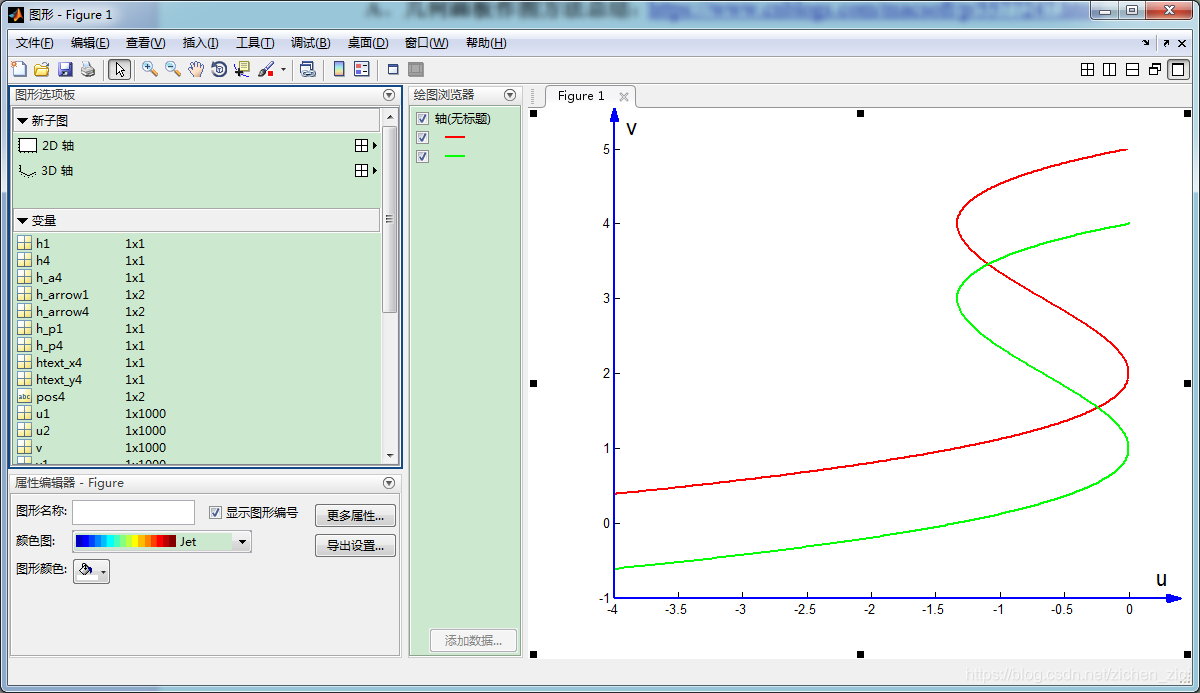Open the Jet colormap dropdown
This screenshot has width=1200, height=693.
(162, 541)
